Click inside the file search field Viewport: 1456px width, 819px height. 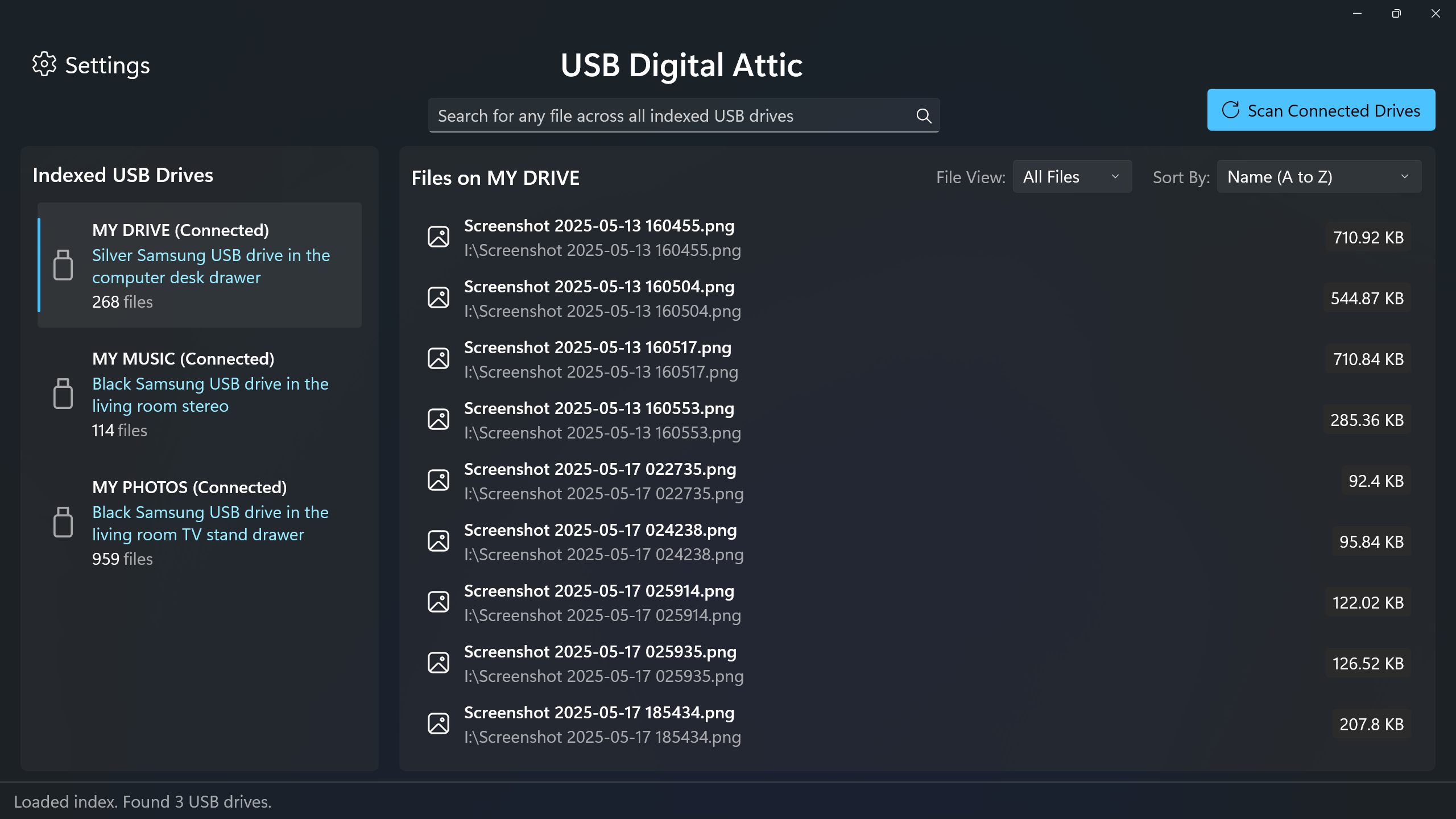tap(654, 116)
